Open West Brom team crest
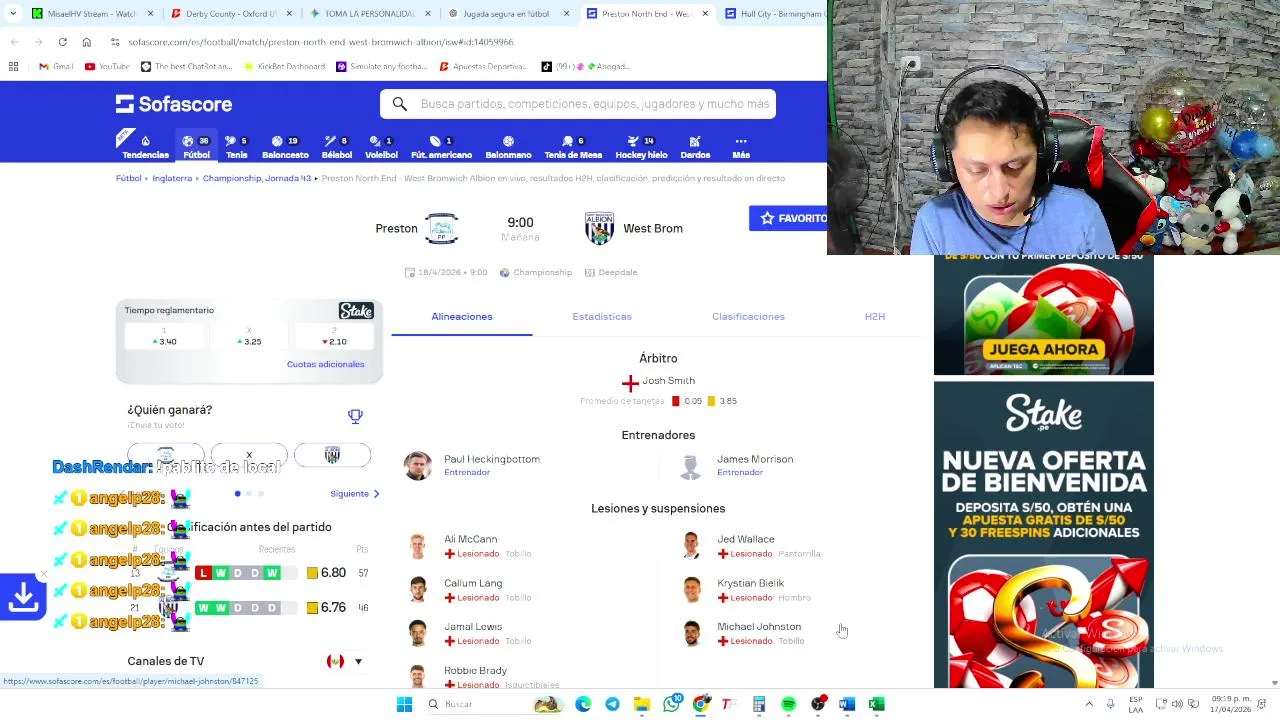The width and height of the screenshot is (1280, 720). click(x=599, y=228)
